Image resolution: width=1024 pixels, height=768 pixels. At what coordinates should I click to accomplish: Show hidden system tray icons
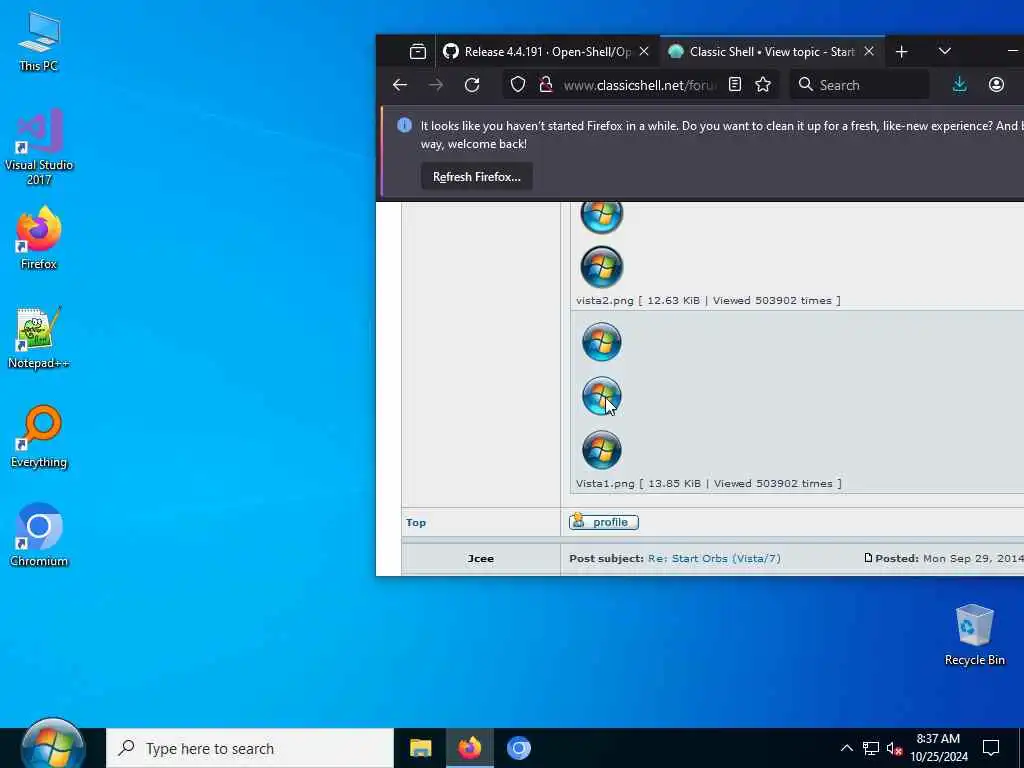pos(846,748)
